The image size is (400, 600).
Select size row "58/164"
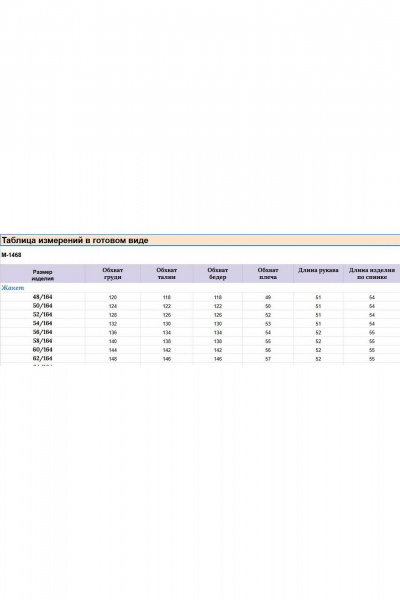tap(42, 341)
